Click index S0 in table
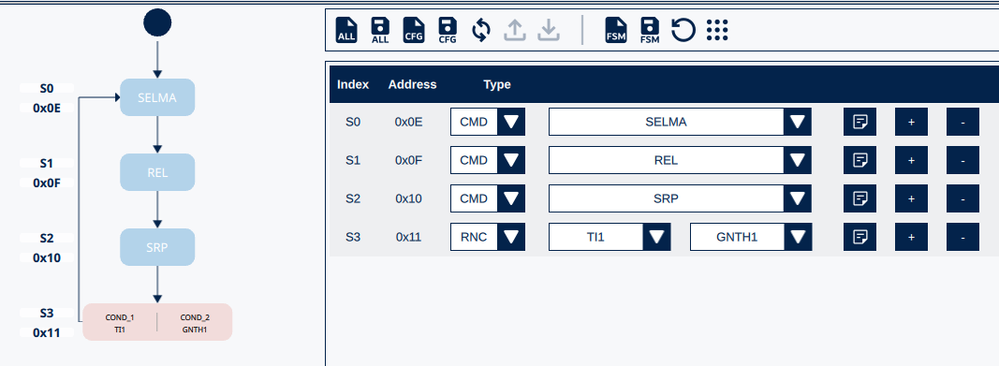Screen dimensions: 999x366 click(353, 122)
